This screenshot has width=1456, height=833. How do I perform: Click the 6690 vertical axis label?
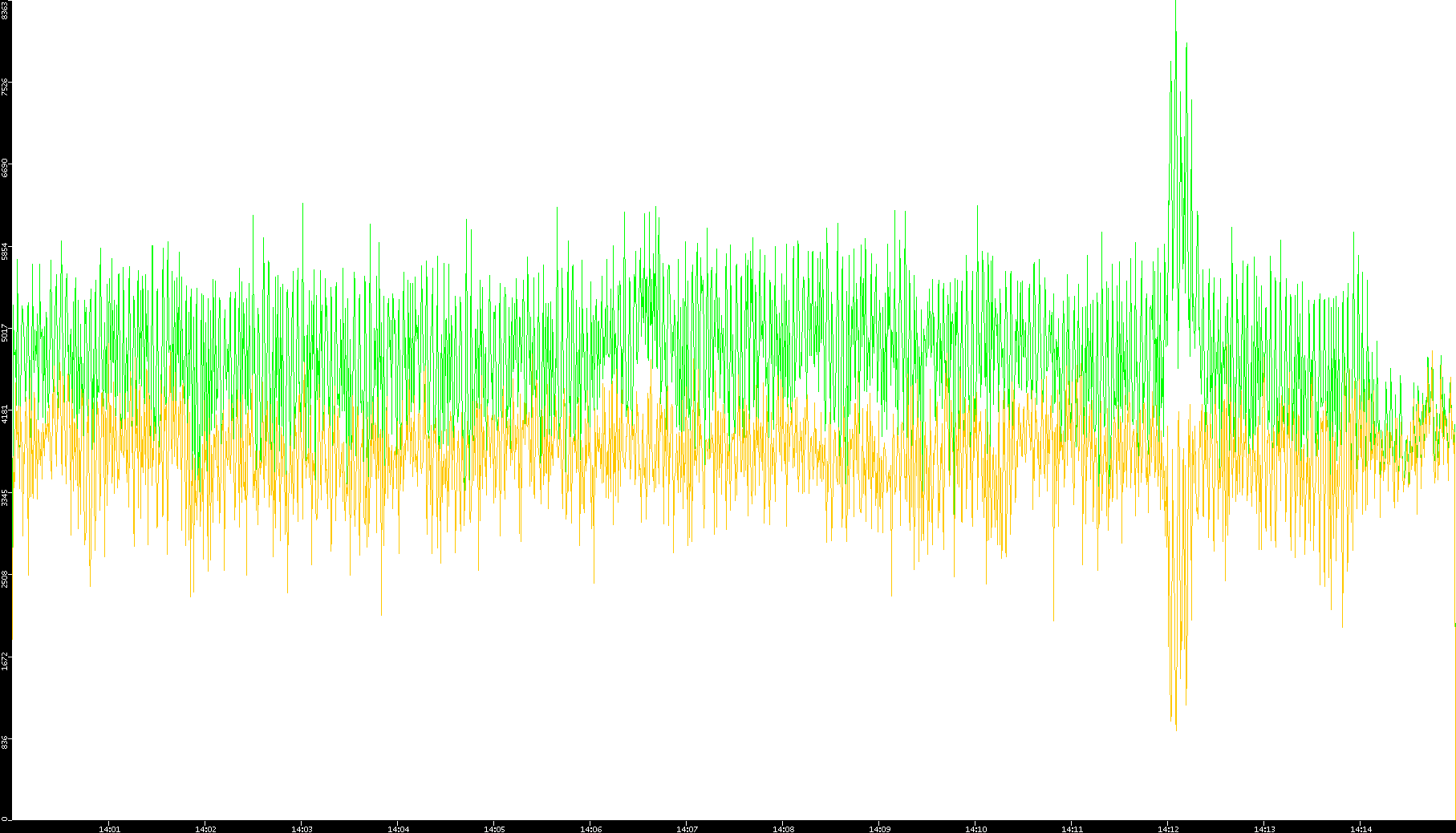[x=5, y=168]
